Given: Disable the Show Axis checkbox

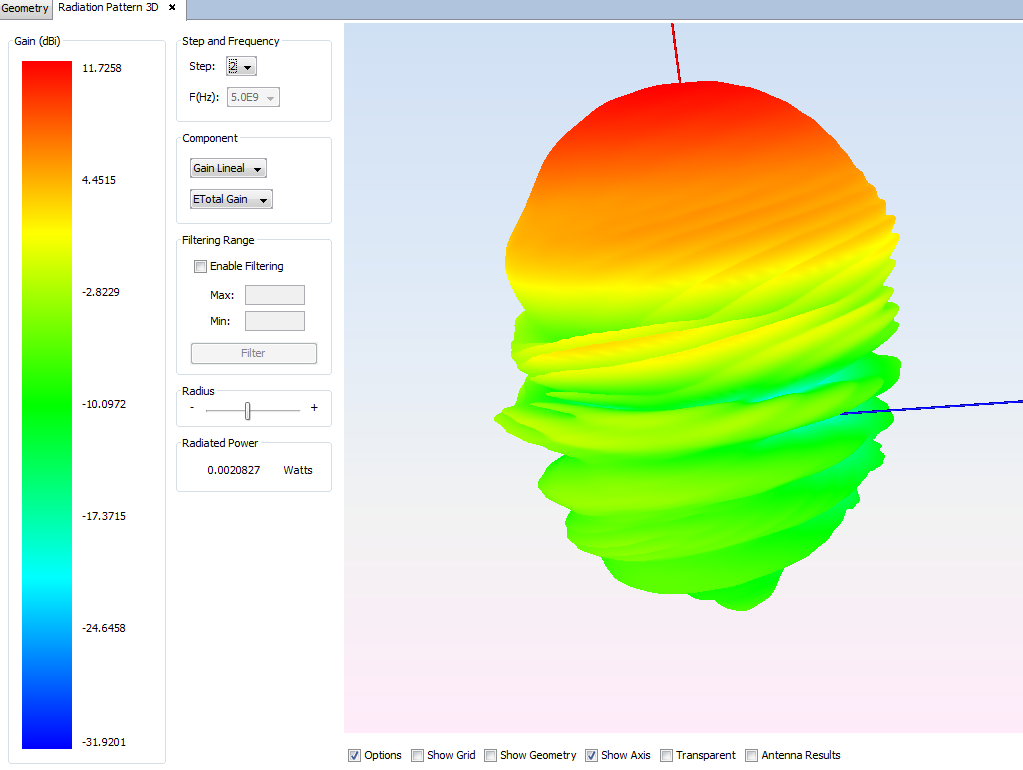Looking at the screenshot, I should click(x=591, y=756).
